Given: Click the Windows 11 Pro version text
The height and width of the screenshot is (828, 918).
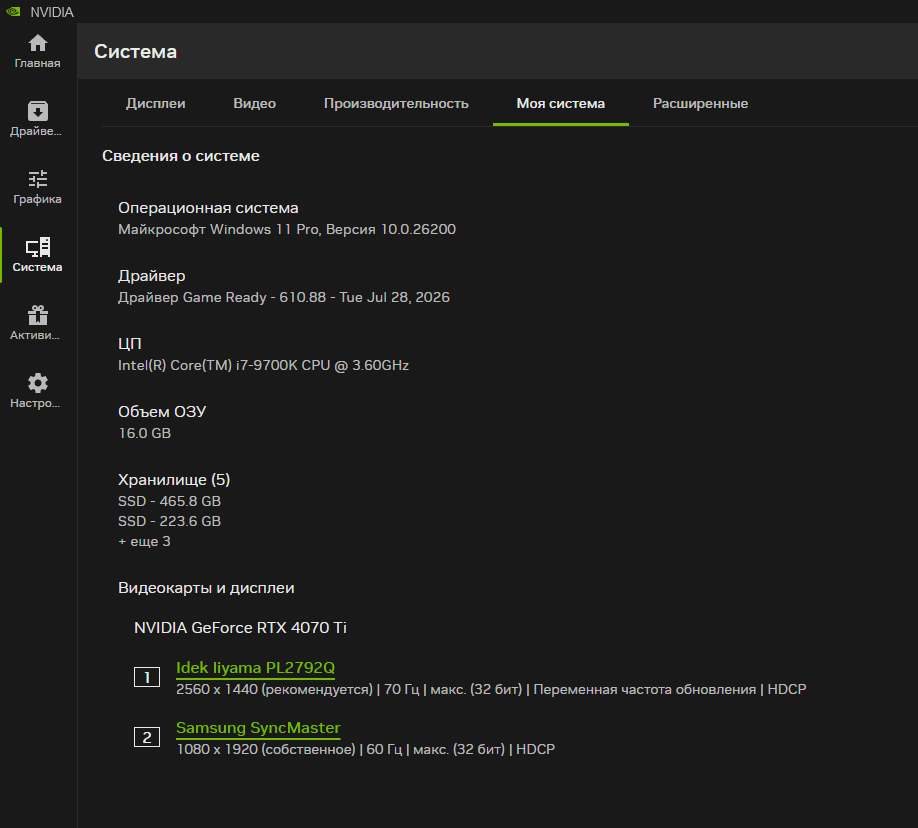Looking at the screenshot, I should click(287, 230).
